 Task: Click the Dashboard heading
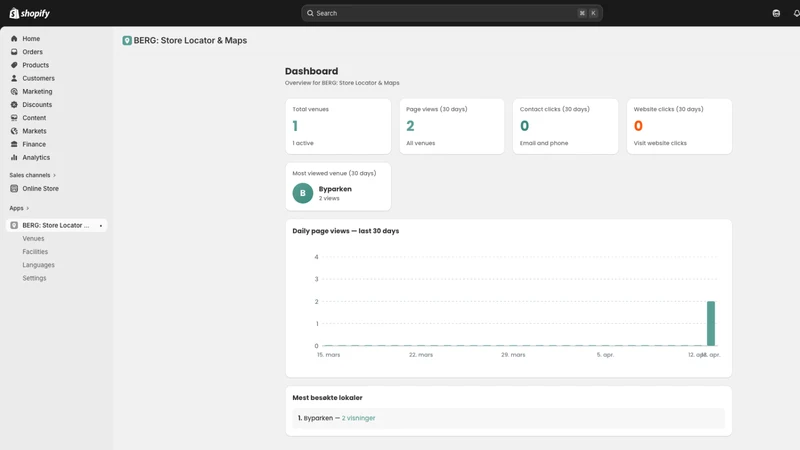click(311, 71)
